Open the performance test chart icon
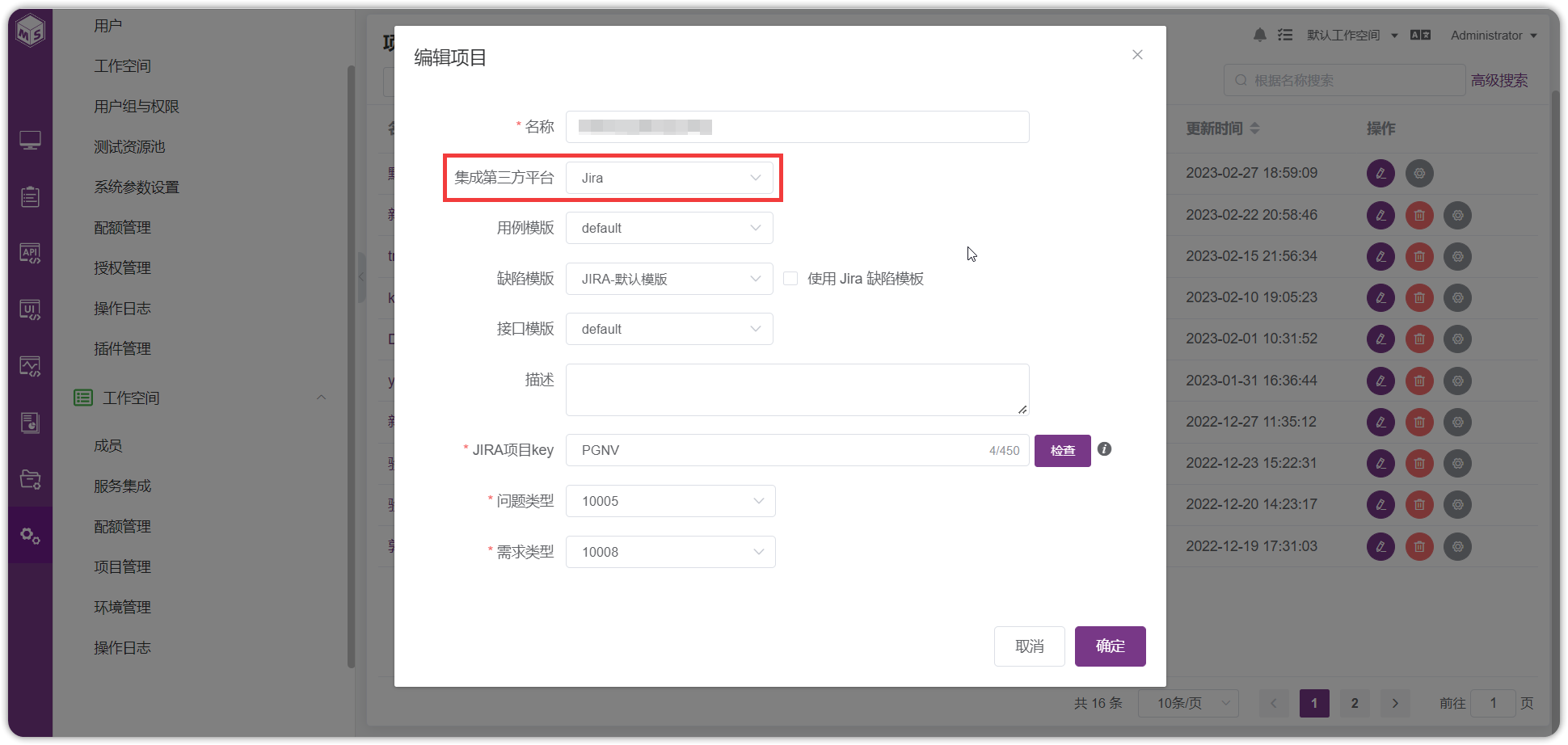1568x745 pixels. pos(31,366)
